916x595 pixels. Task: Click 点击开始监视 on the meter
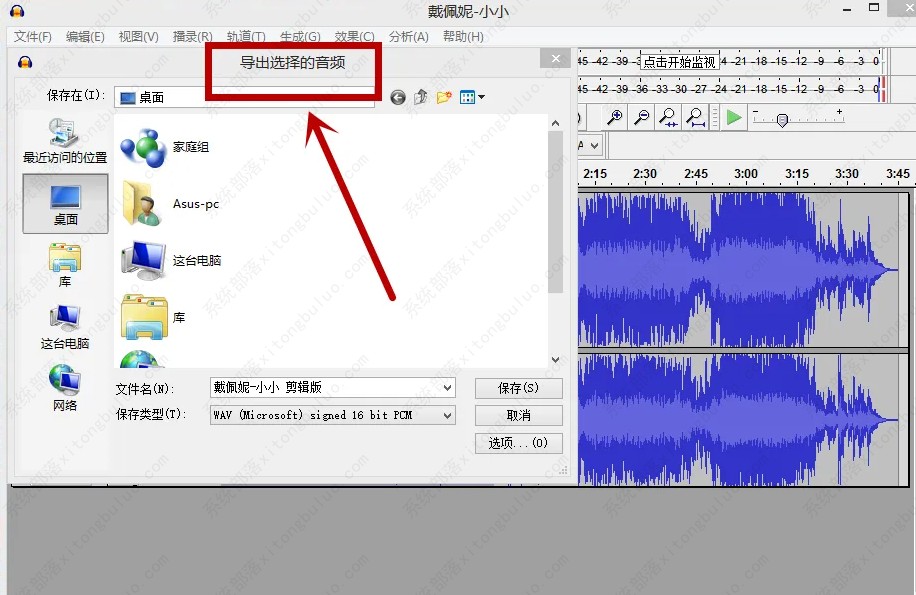click(680, 62)
